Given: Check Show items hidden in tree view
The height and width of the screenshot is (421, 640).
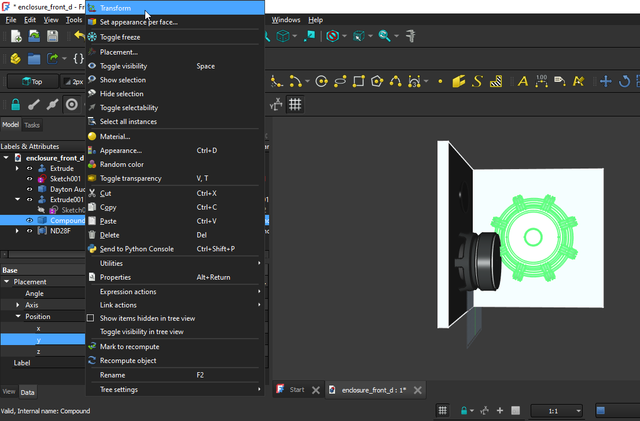Looking at the screenshot, I should tap(91, 318).
